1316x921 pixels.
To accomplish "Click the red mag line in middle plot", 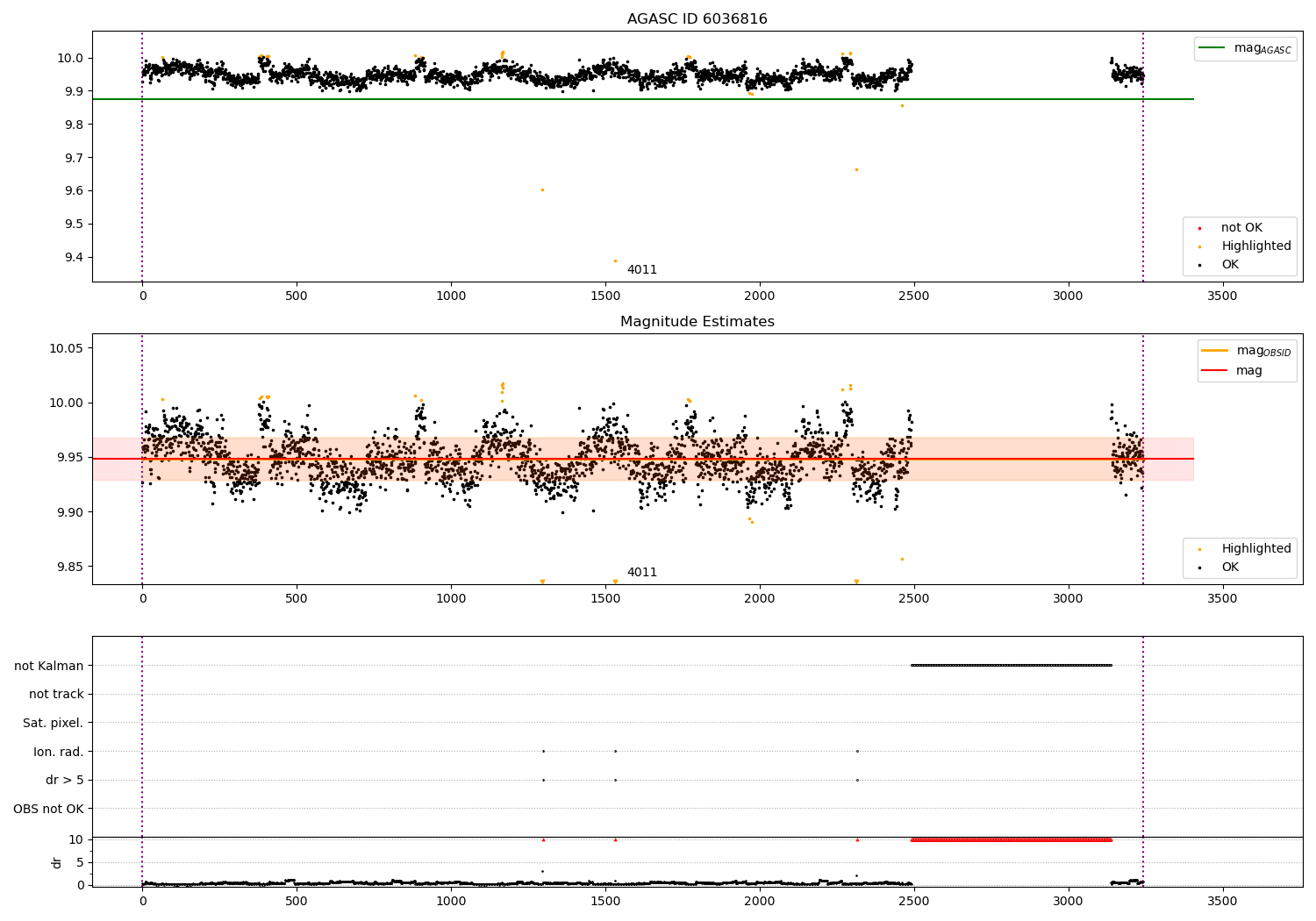I will coord(642,459).
